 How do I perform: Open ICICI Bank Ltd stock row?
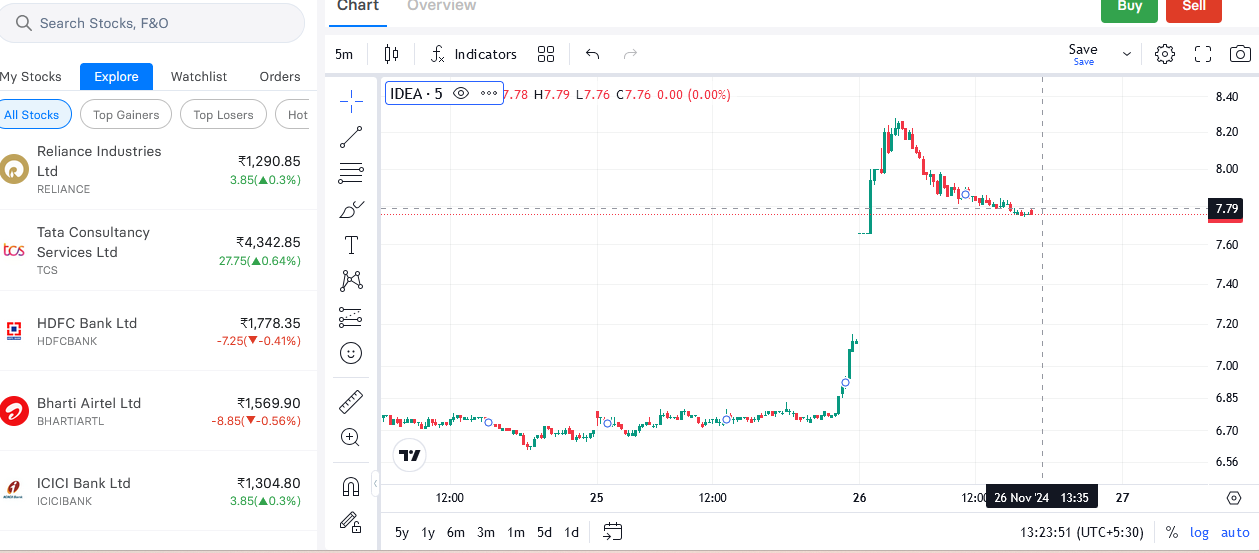(158, 491)
